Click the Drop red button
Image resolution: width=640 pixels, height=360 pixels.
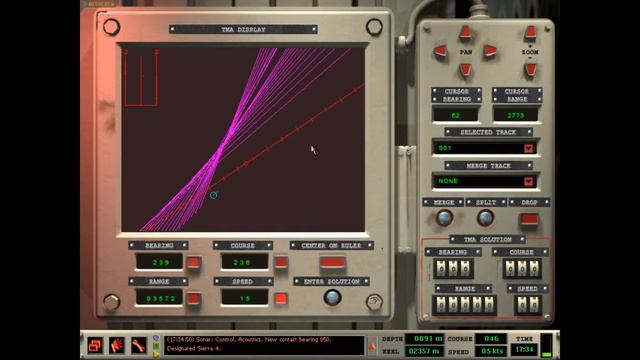(529, 219)
